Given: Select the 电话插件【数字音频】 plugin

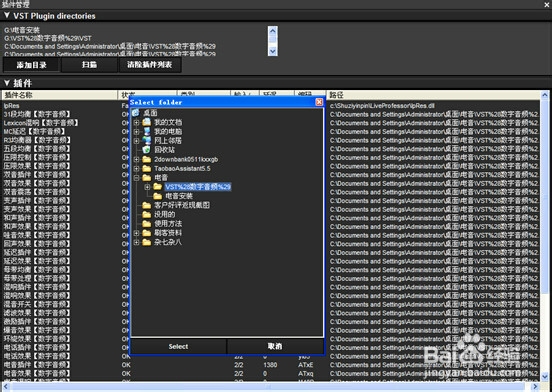Looking at the screenshot, I should 37,347.
